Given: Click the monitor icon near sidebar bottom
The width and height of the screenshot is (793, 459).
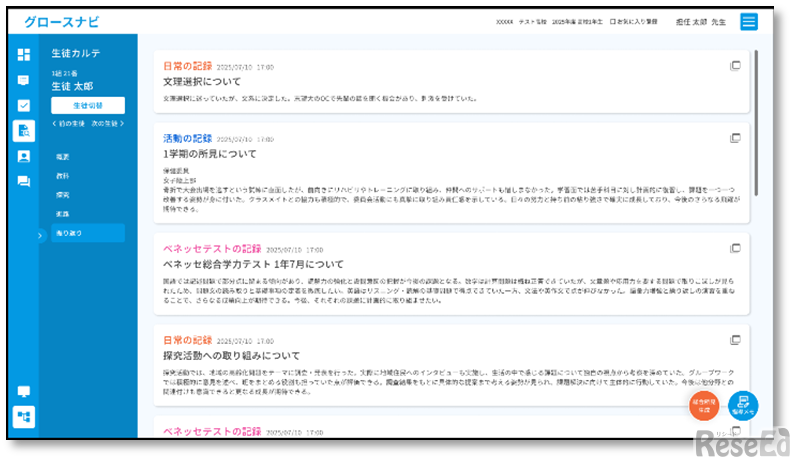Looking at the screenshot, I should pyautogui.click(x=24, y=391).
